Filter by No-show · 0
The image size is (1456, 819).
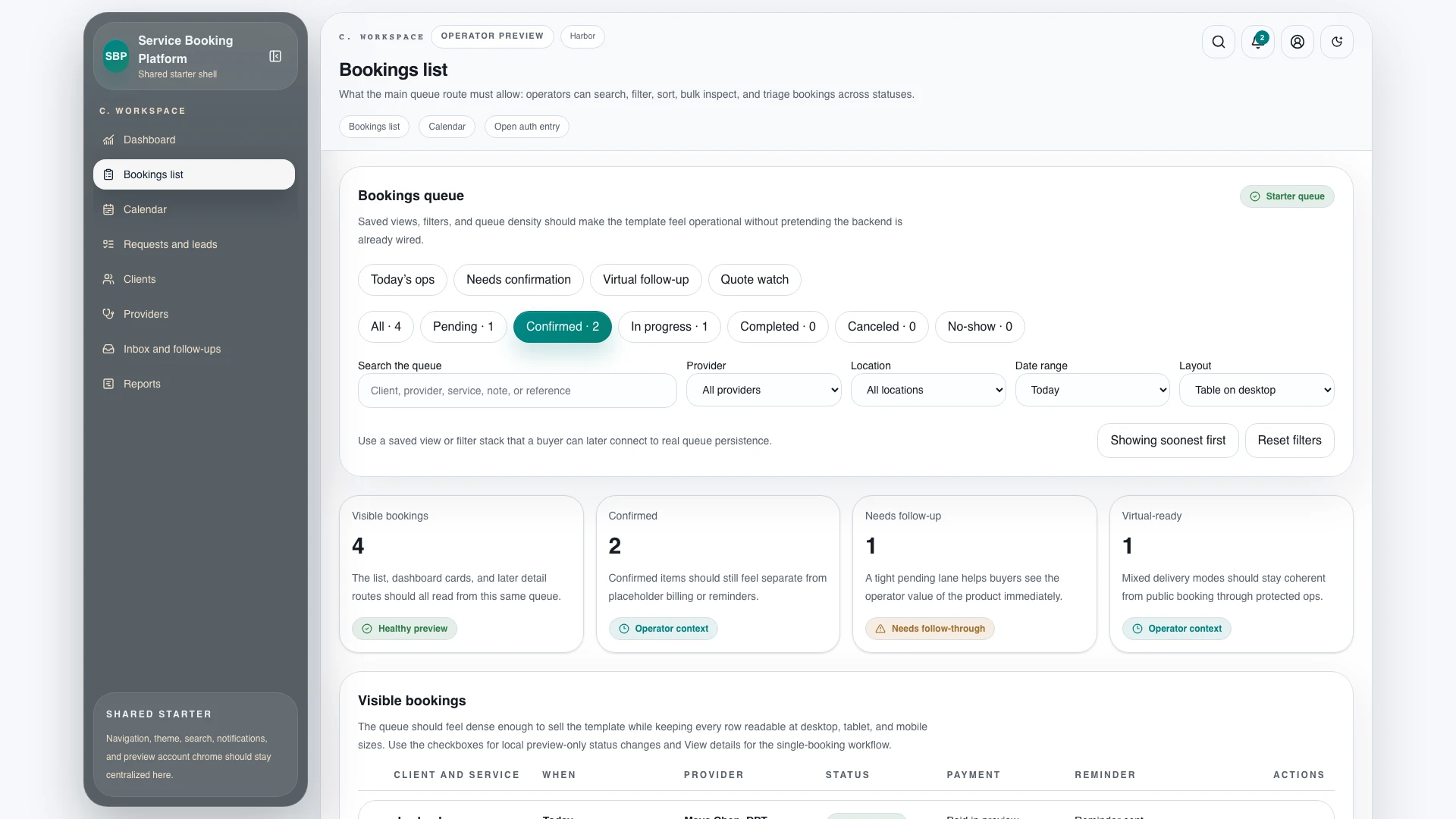click(x=980, y=327)
